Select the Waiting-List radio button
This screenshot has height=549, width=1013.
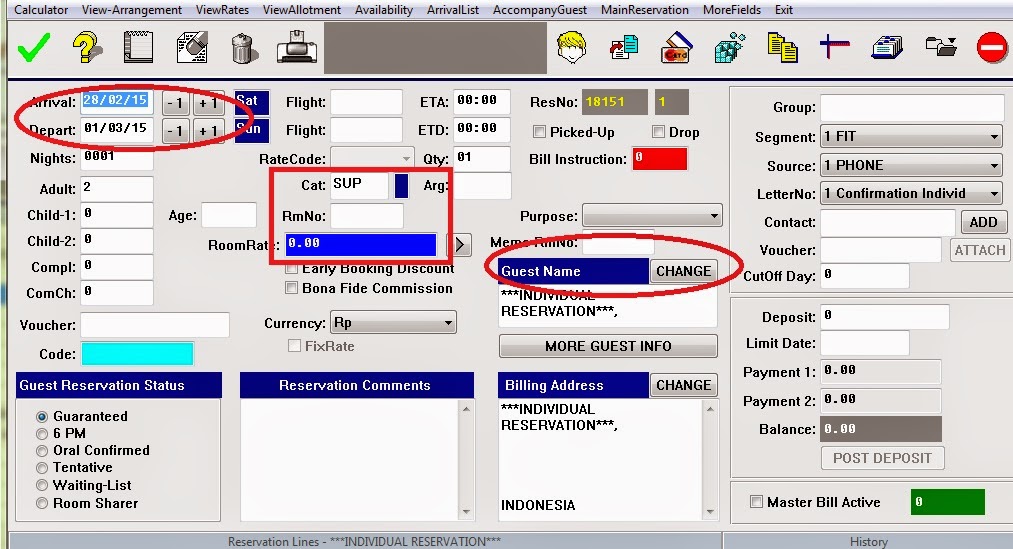click(x=42, y=485)
